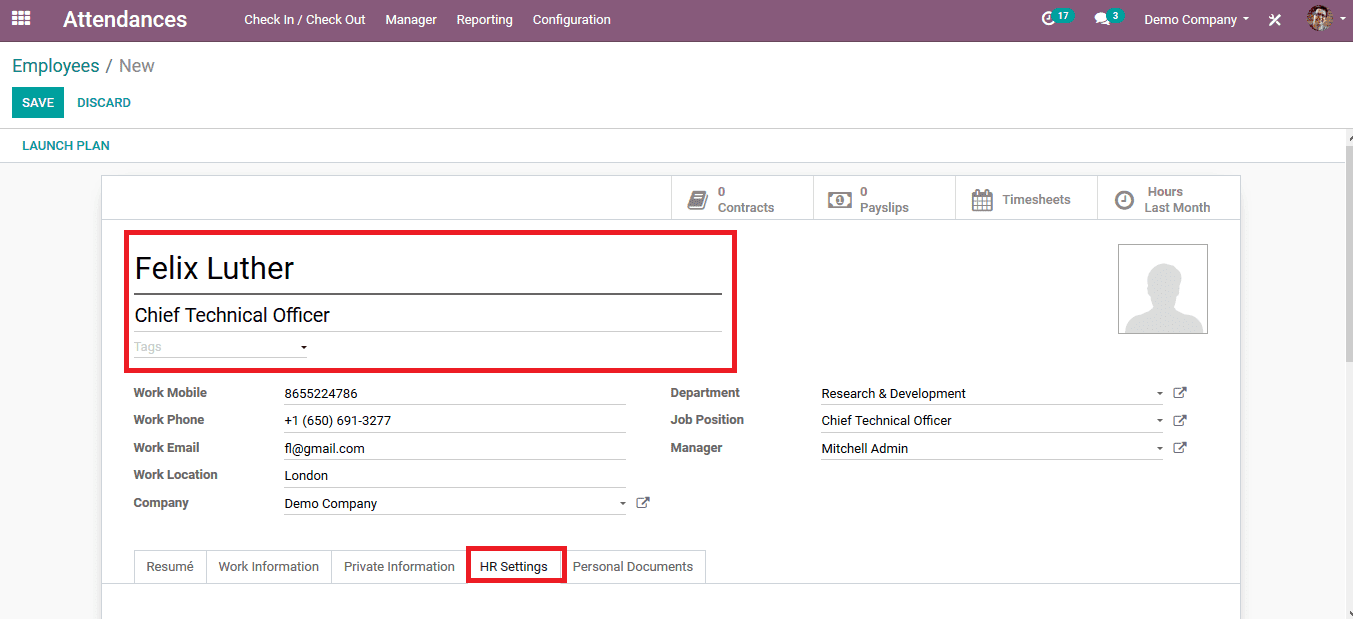Open the 0 Payslips stat button

885,198
